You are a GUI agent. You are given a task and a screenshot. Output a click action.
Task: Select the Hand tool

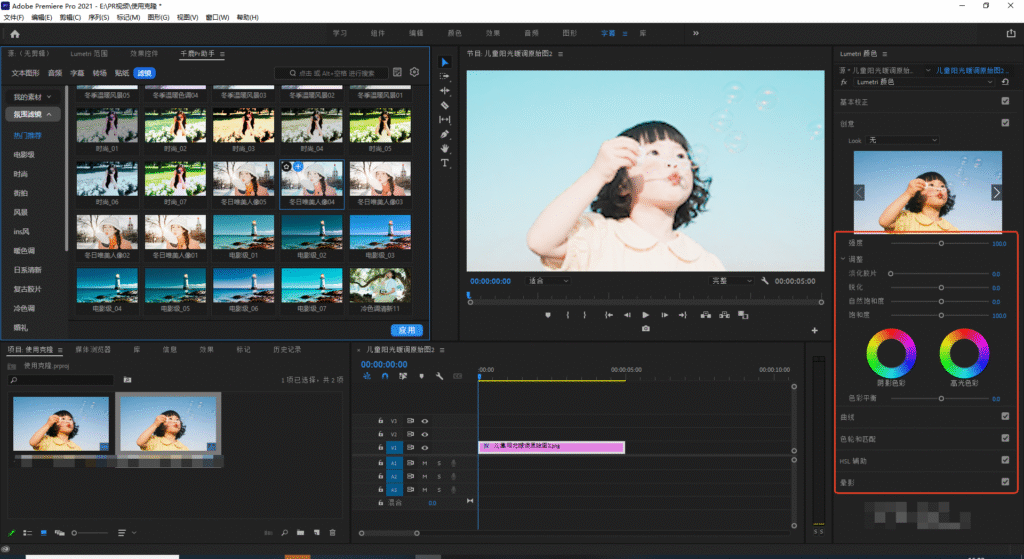[445, 148]
